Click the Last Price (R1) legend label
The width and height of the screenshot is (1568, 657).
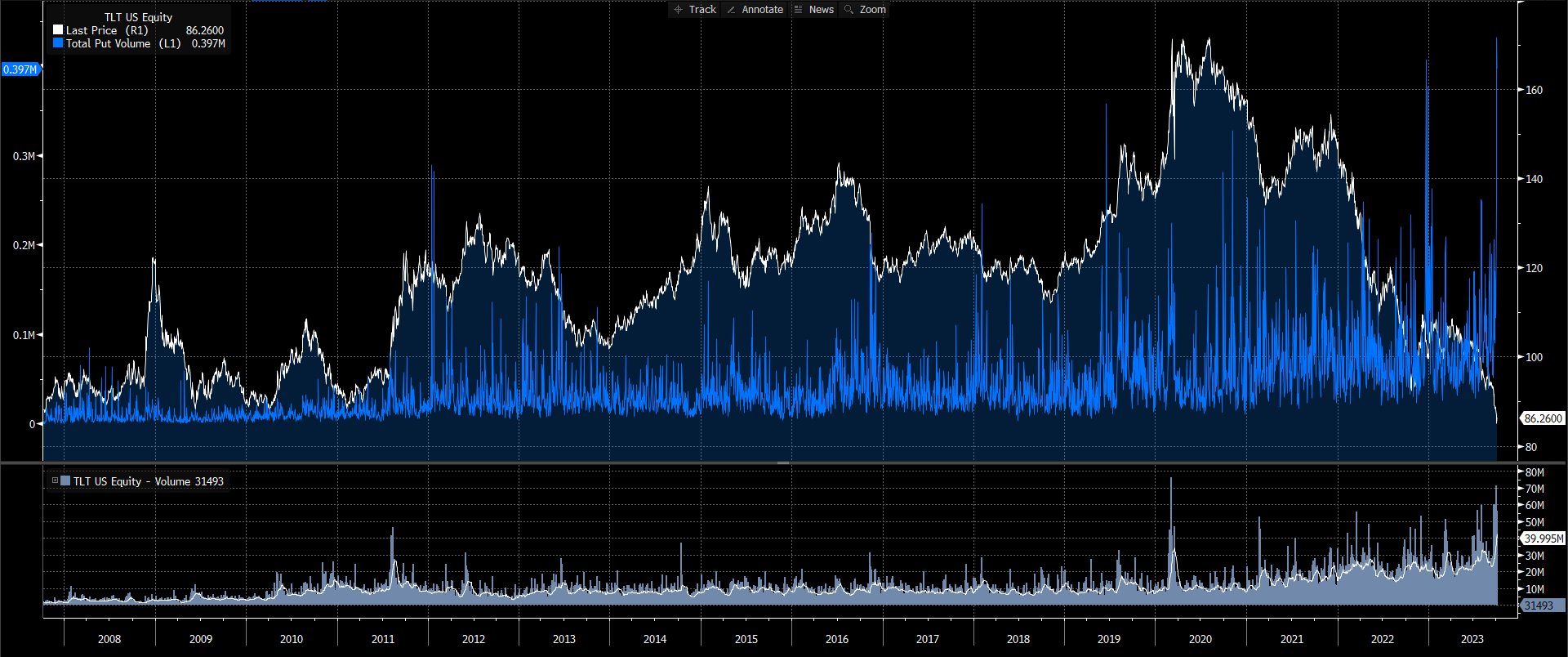[106, 30]
